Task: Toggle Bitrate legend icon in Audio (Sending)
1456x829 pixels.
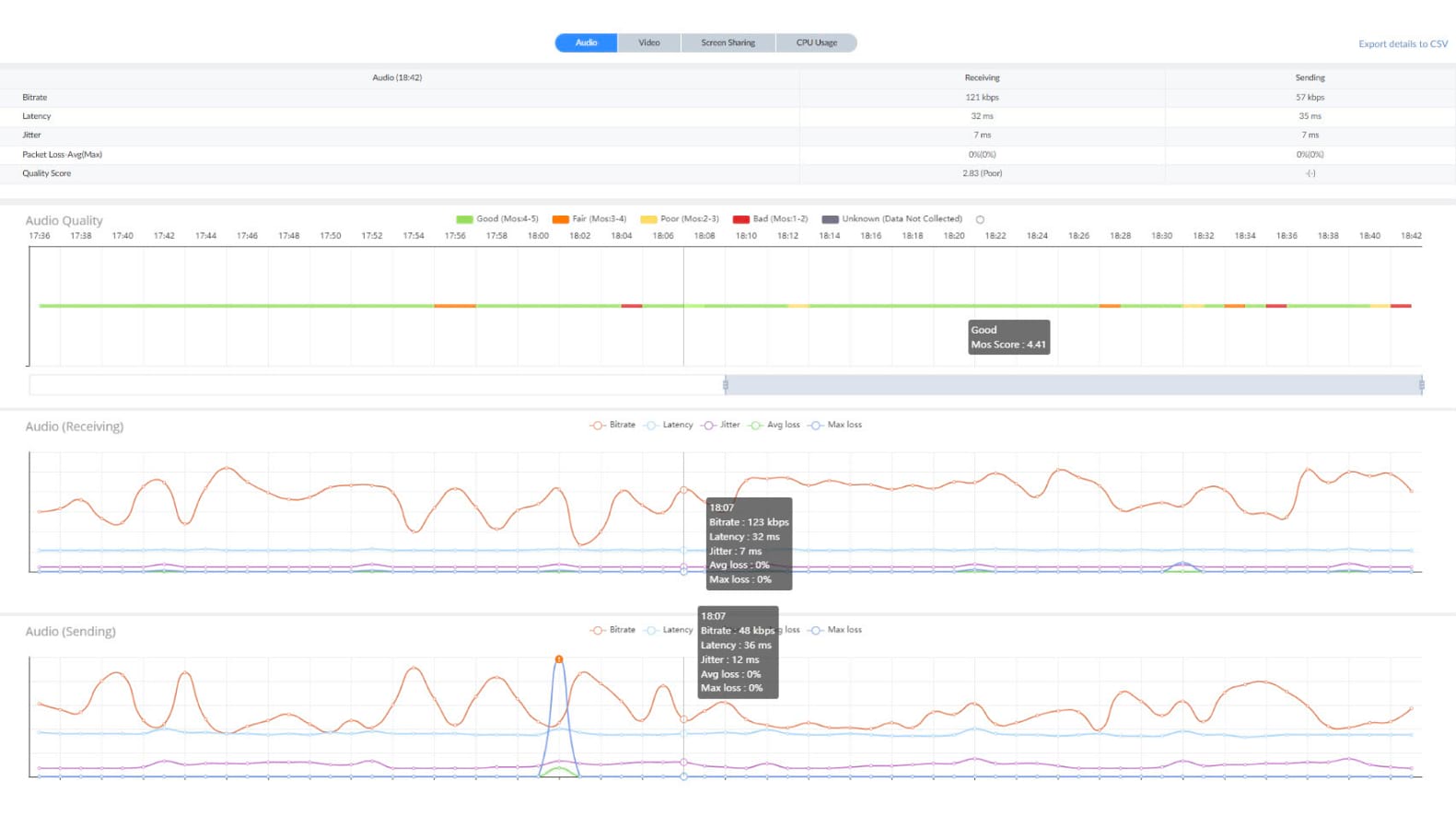Action: [x=598, y=631]
